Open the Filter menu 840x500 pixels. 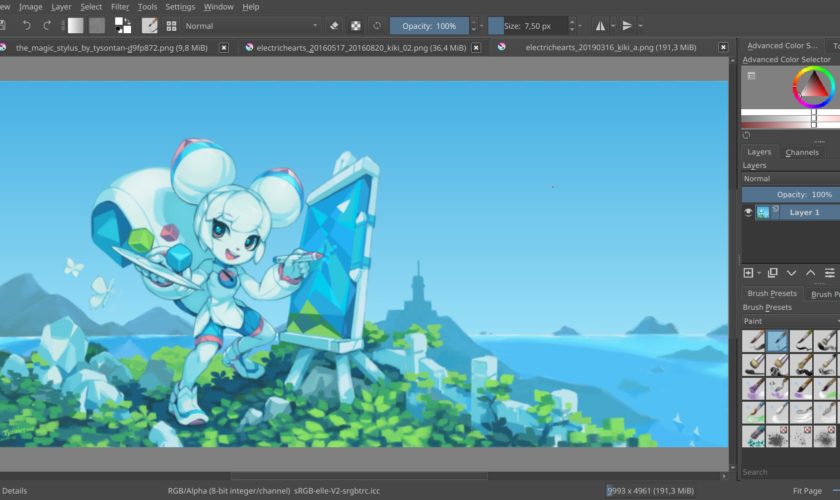coord(120,7)
